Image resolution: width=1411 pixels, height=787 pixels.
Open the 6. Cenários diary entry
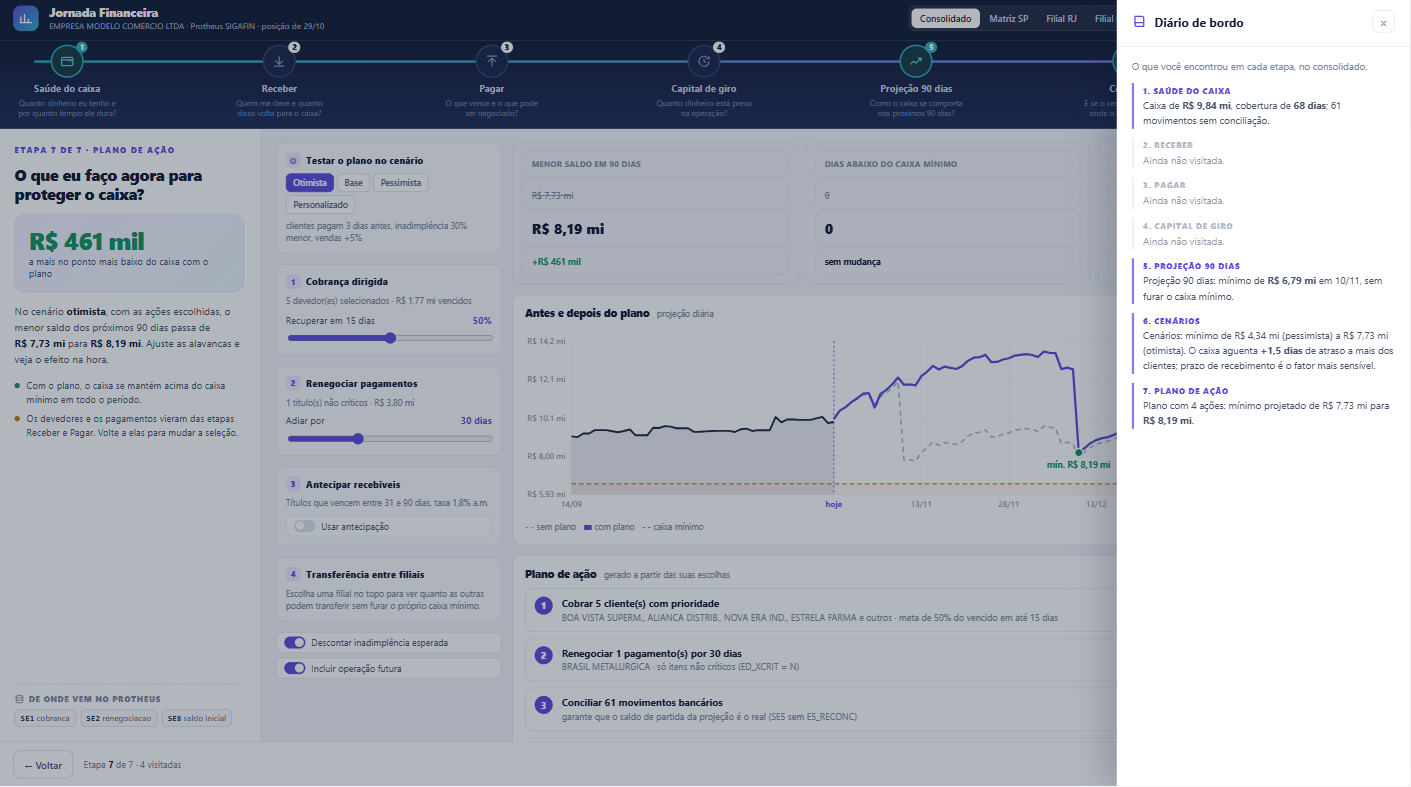pyautogui.click(x=1263, y=343)
